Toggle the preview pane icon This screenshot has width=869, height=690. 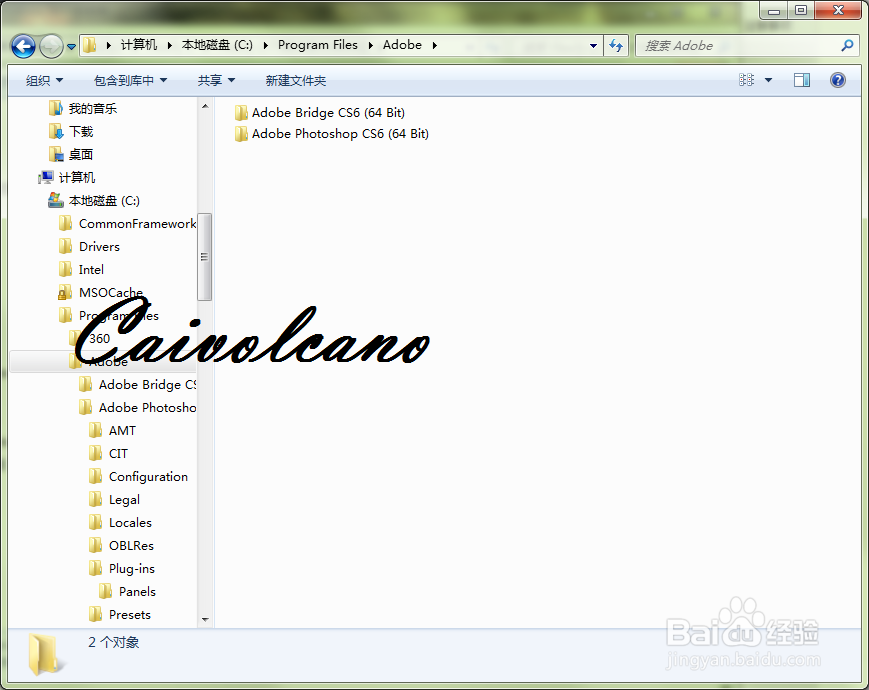(801, 80)
